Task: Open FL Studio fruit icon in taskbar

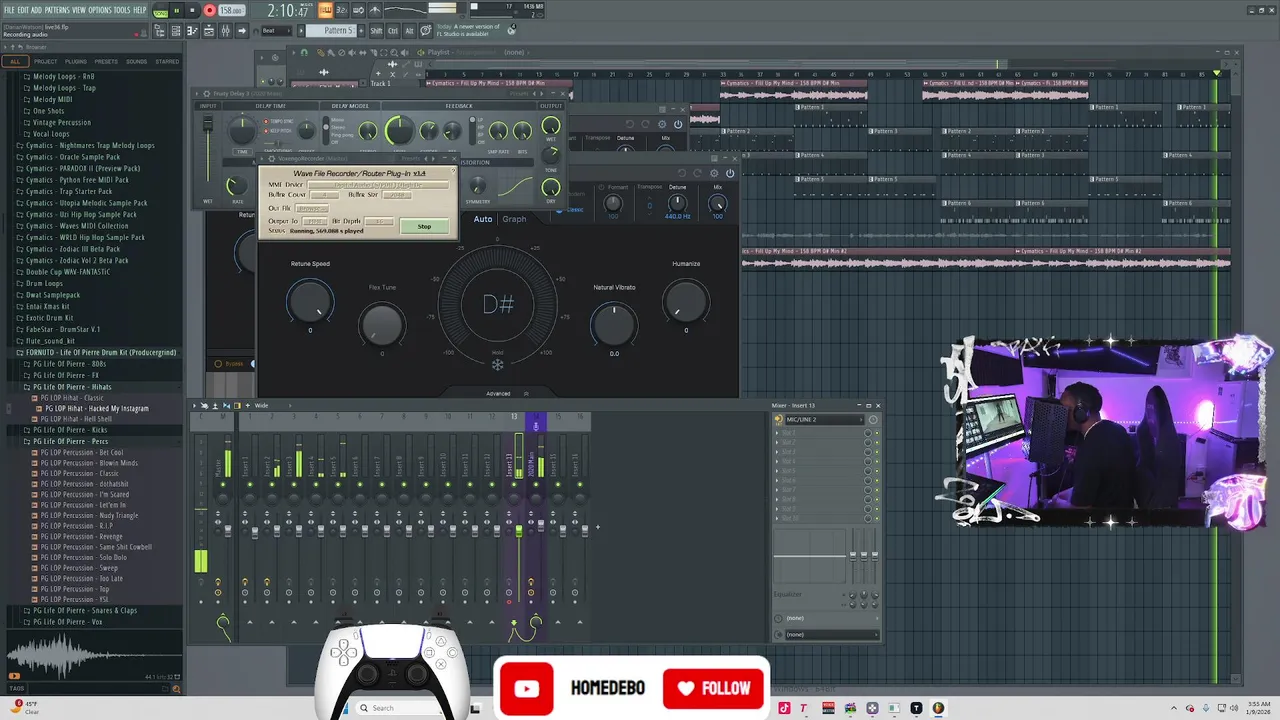Action: [x=938, y=708]
